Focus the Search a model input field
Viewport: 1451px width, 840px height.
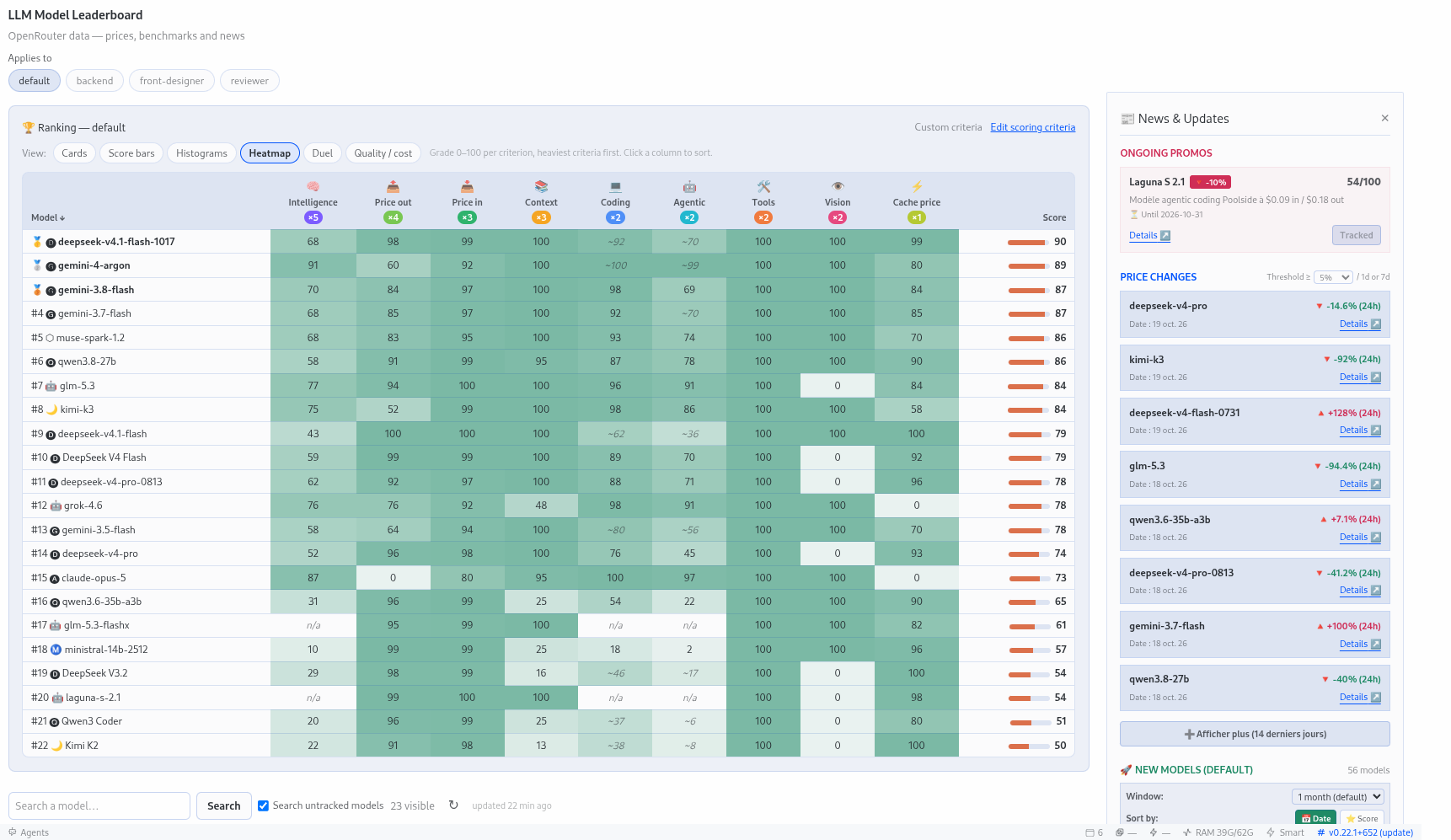99,805
